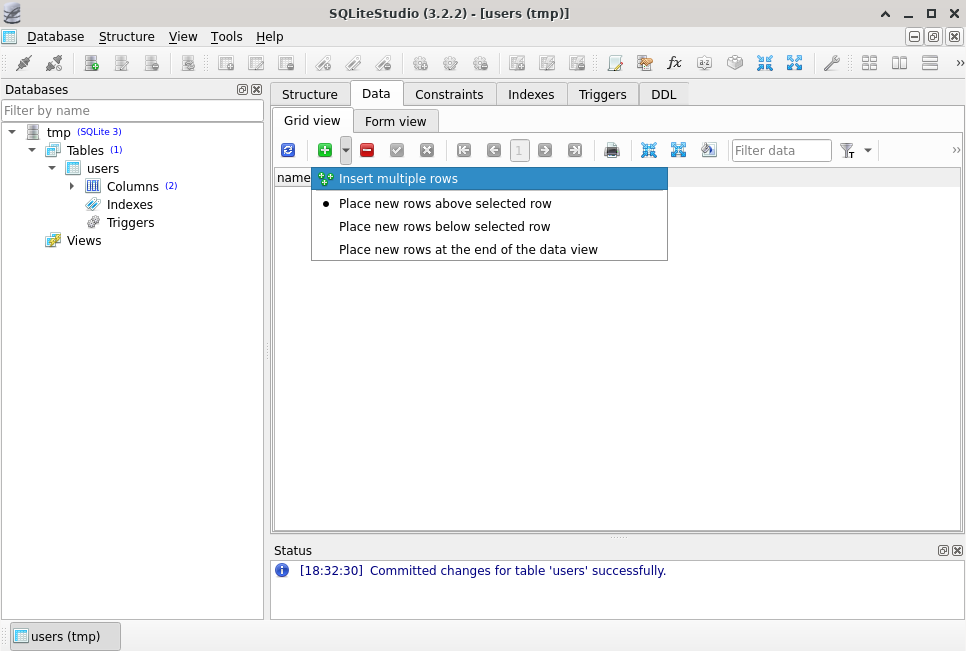The height and width of the screenshot is (651, 966).
Task: Open the insert row options dropdown arrow
Action: point(346,150)
